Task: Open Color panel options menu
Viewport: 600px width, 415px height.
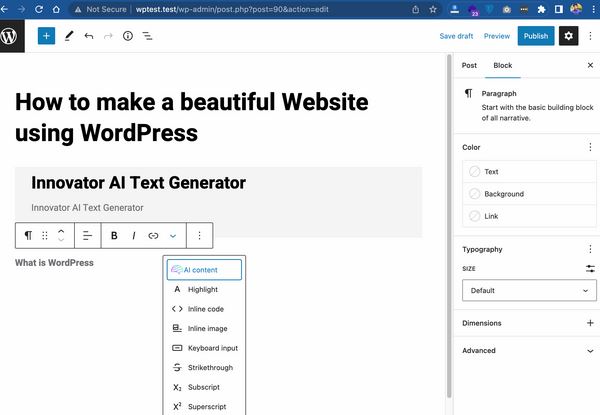Action: [590, 147]
